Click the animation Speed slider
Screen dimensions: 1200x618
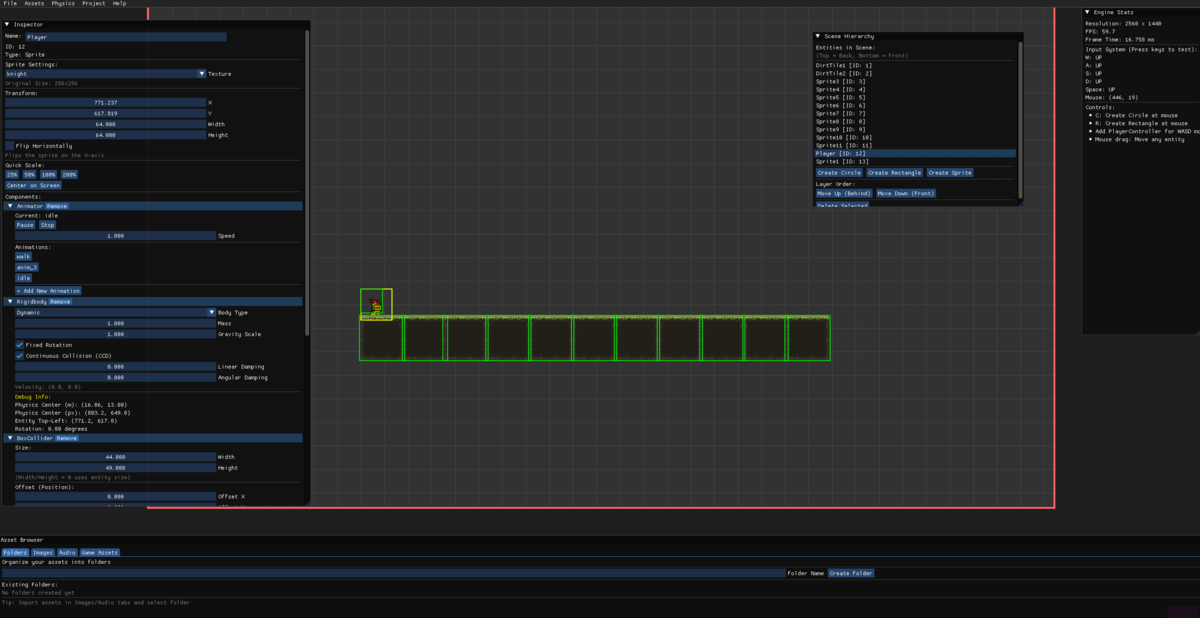[x=115, y=236]
